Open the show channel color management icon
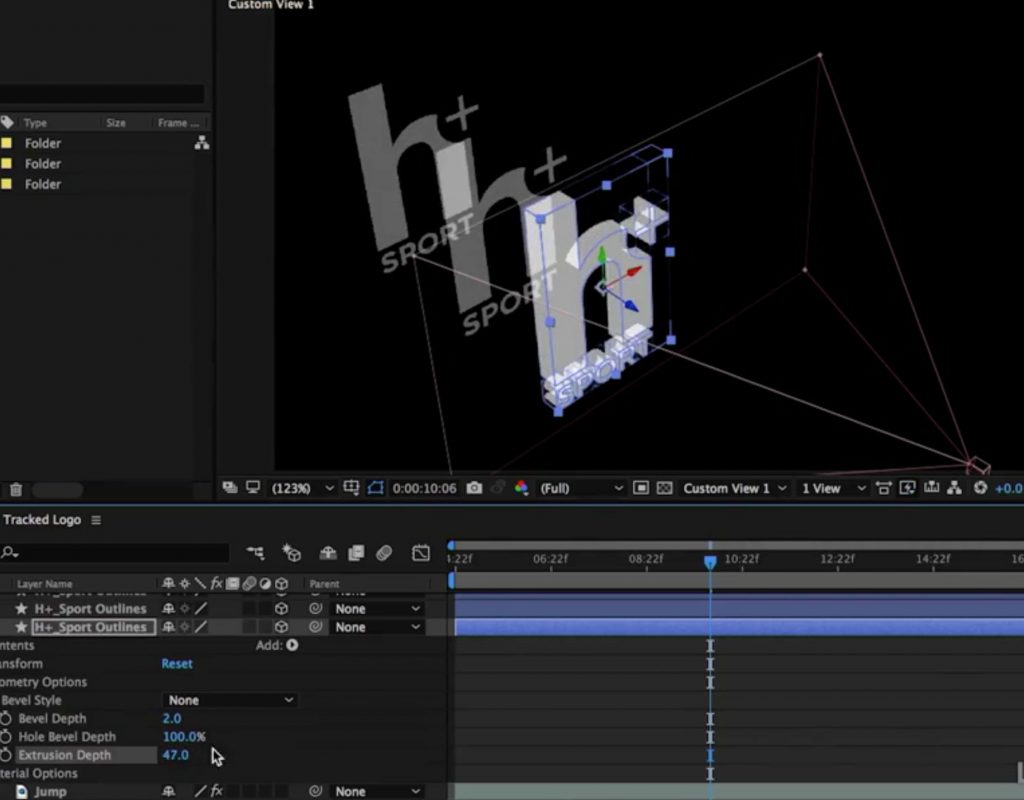The width and height of the screenshot is (1024, 800). (x=521, y=488)
